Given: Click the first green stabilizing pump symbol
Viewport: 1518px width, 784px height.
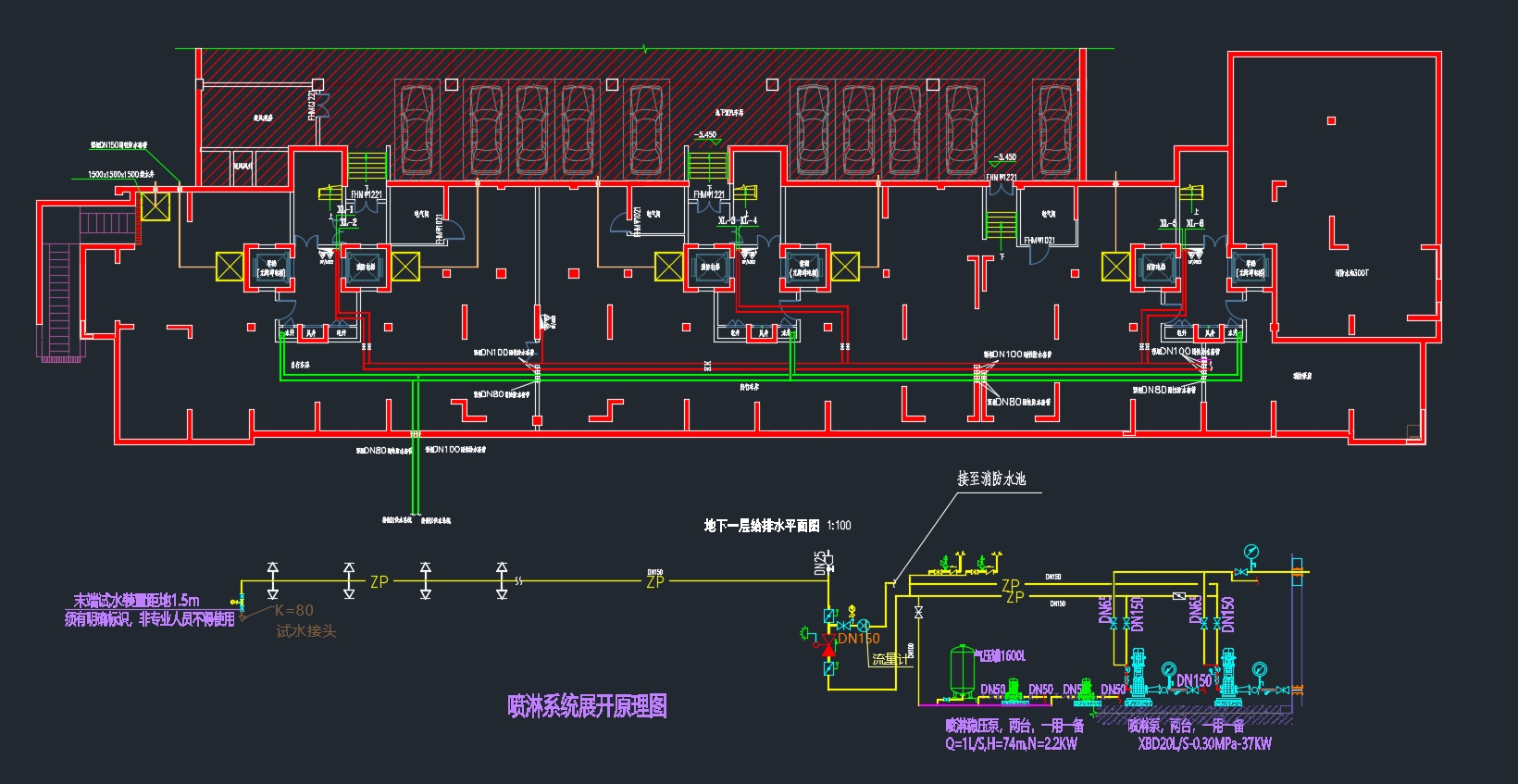Looking at the screenshot, I should click(x=1014, y=690).
